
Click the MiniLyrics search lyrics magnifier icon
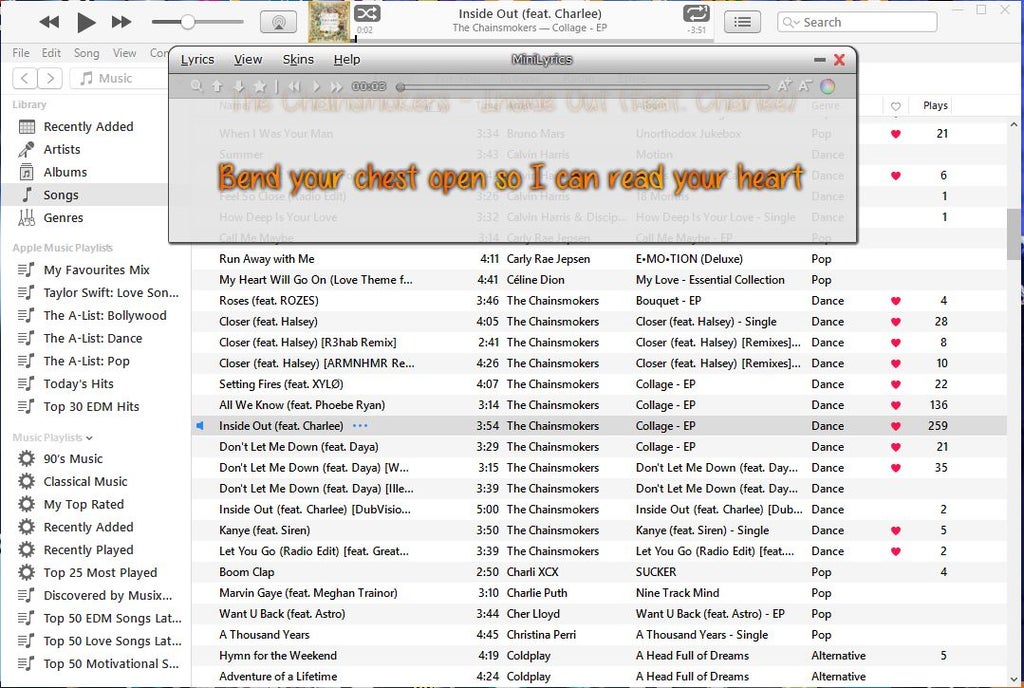coord(197,86)
